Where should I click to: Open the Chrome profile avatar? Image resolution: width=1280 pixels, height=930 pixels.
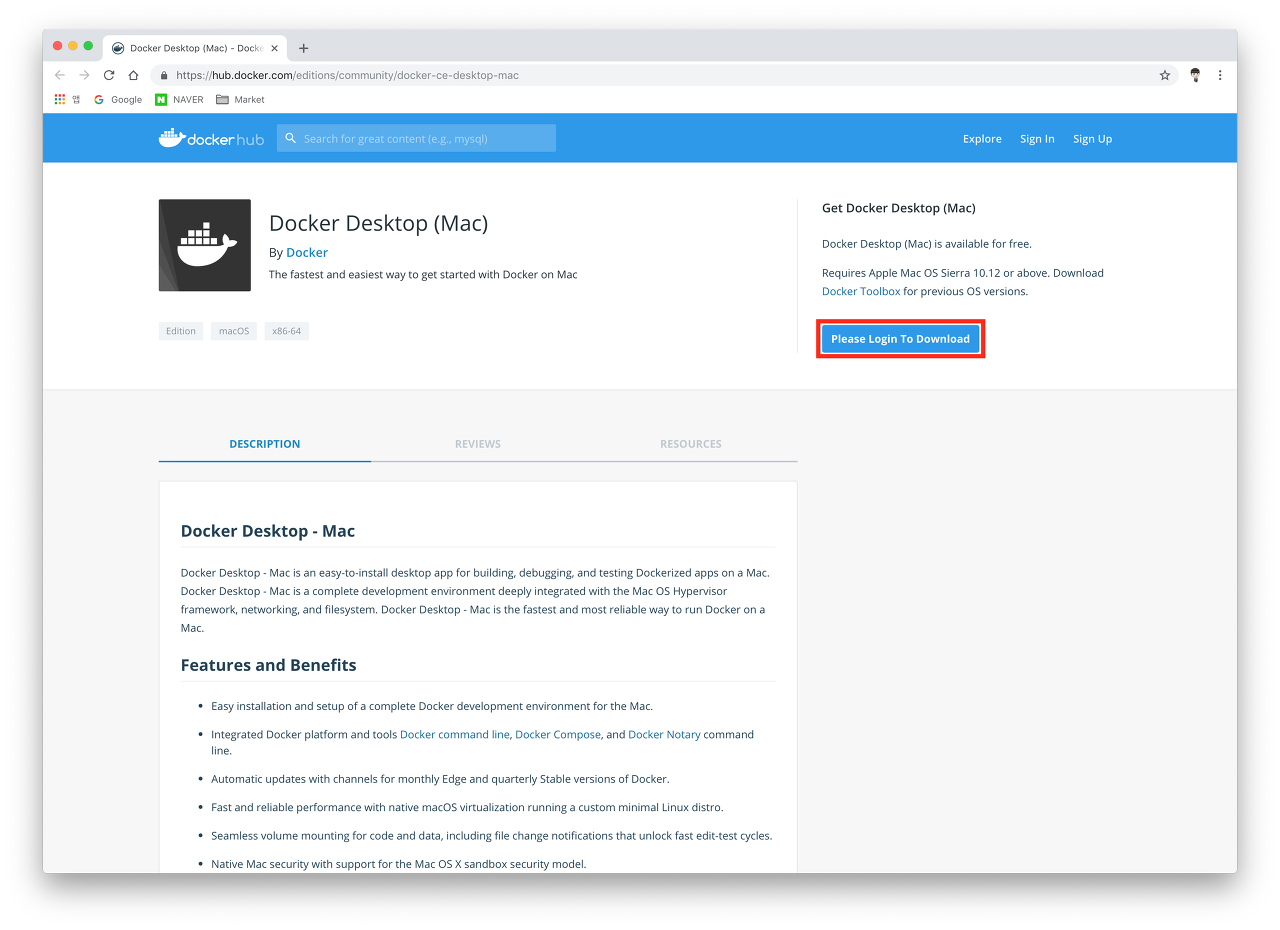point(1195,75)
